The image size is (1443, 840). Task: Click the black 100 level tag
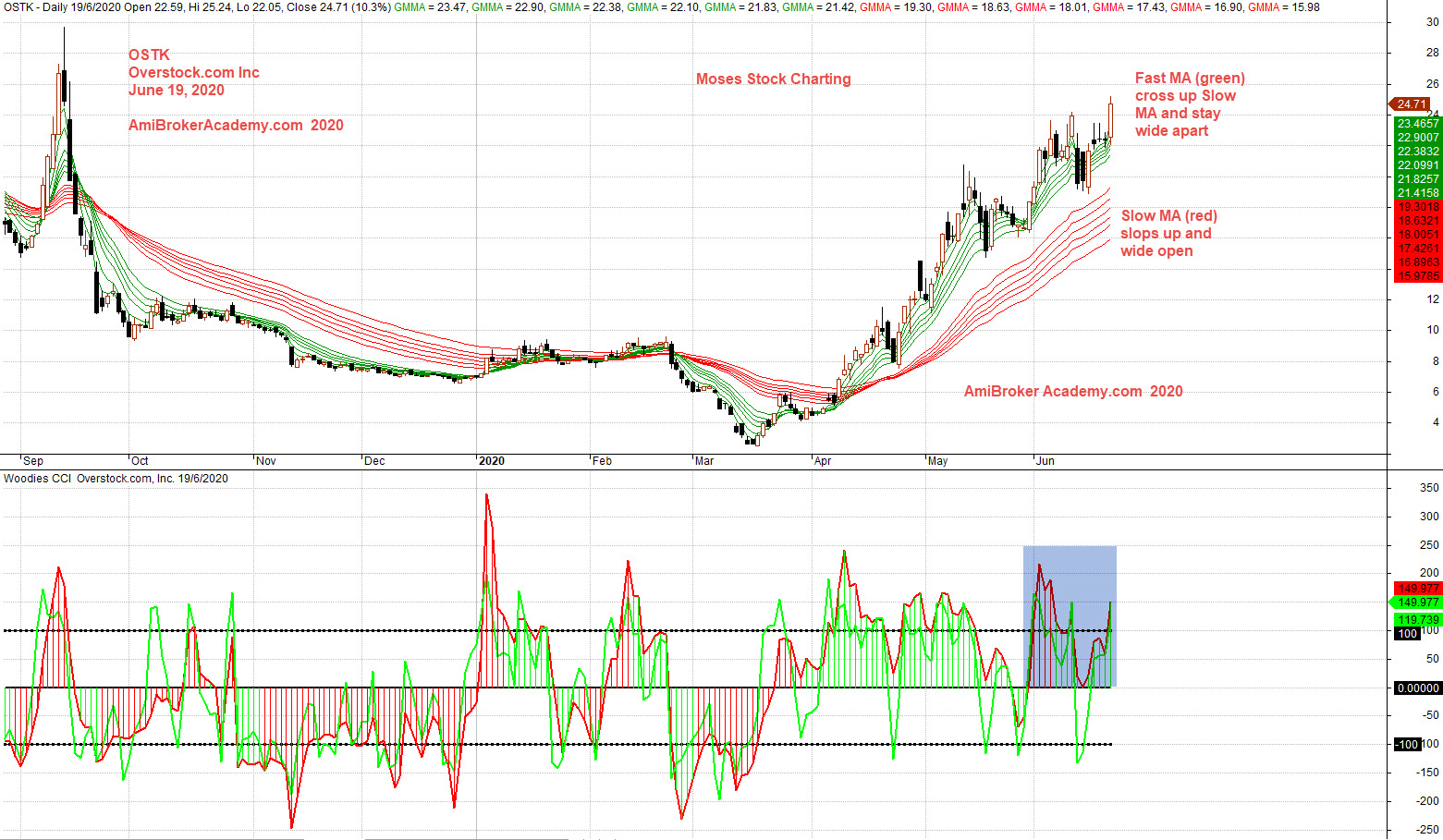point(1407,634)
